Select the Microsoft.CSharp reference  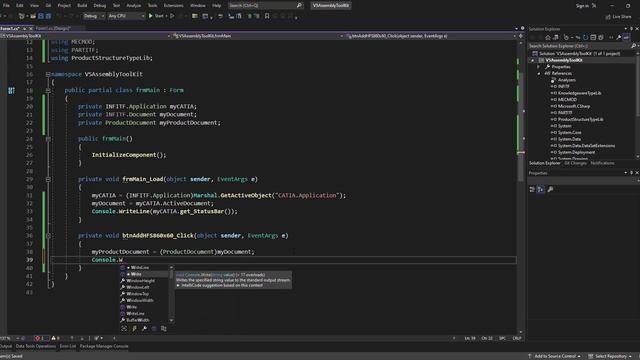click(x=574, y=106)
